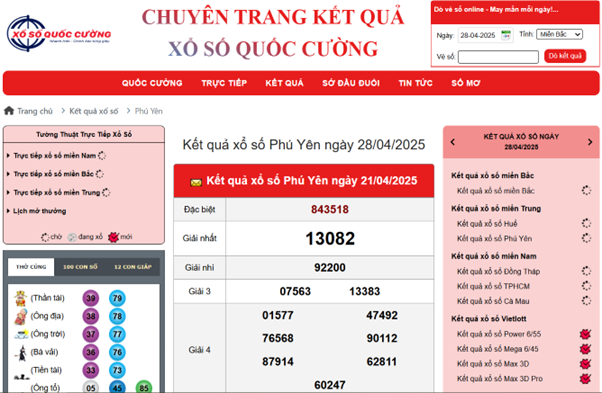
Task: Click second prize number 92200
Action: pyautogui.click(x=330, y=268)
